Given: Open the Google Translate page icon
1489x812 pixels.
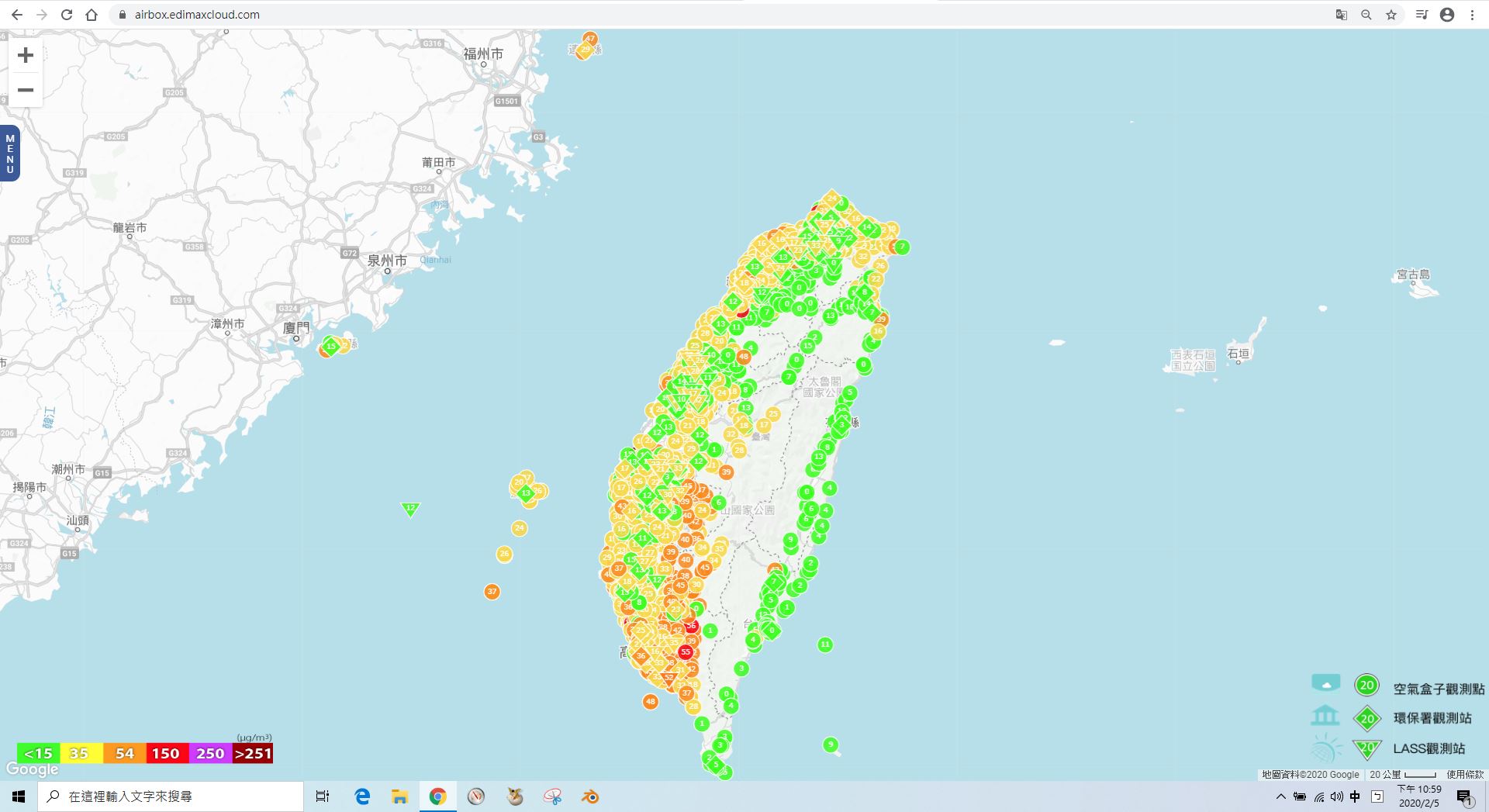Looking at the screenshot, I should (1342, 15).
